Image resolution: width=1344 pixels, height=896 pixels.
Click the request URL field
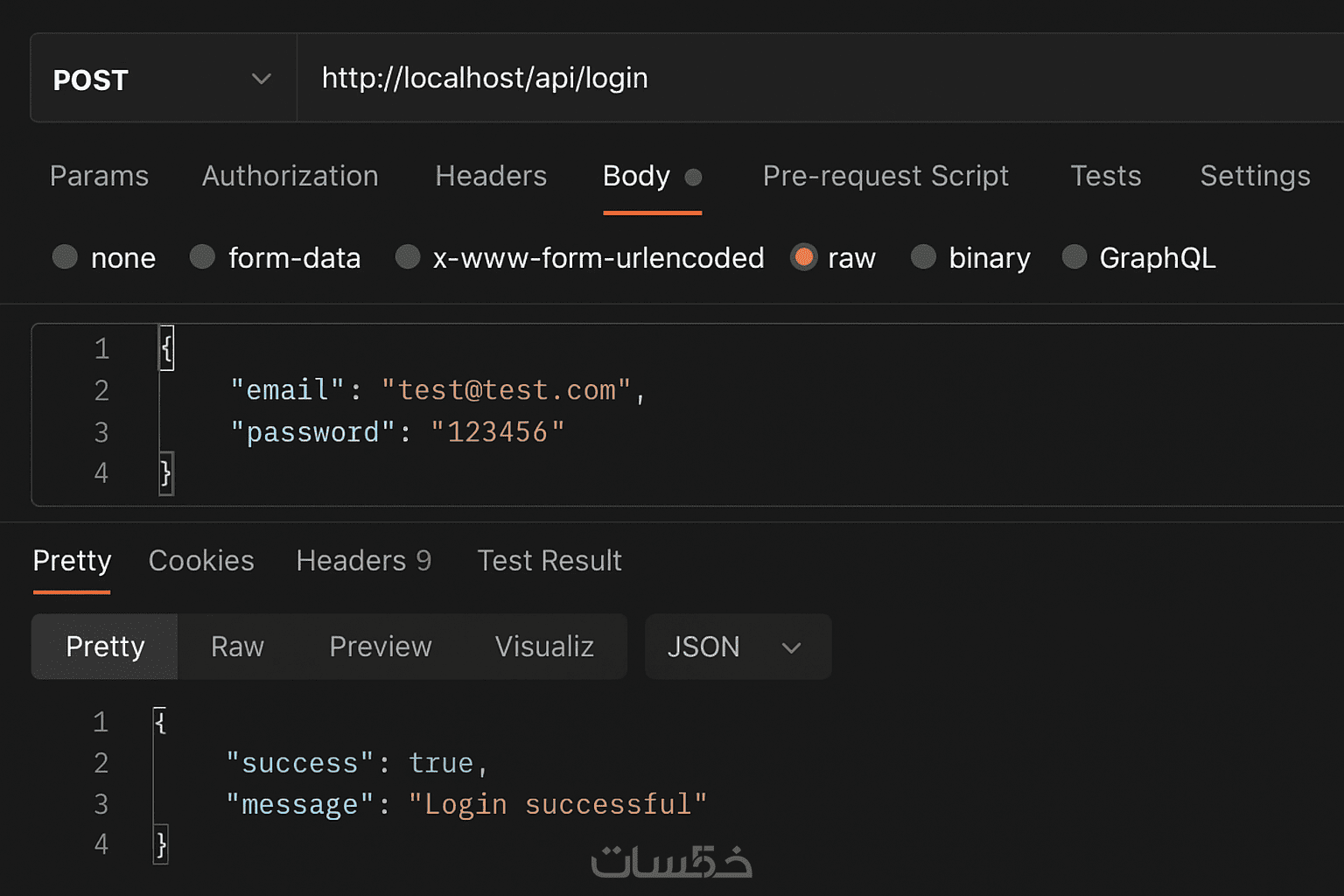pos(787,79)
